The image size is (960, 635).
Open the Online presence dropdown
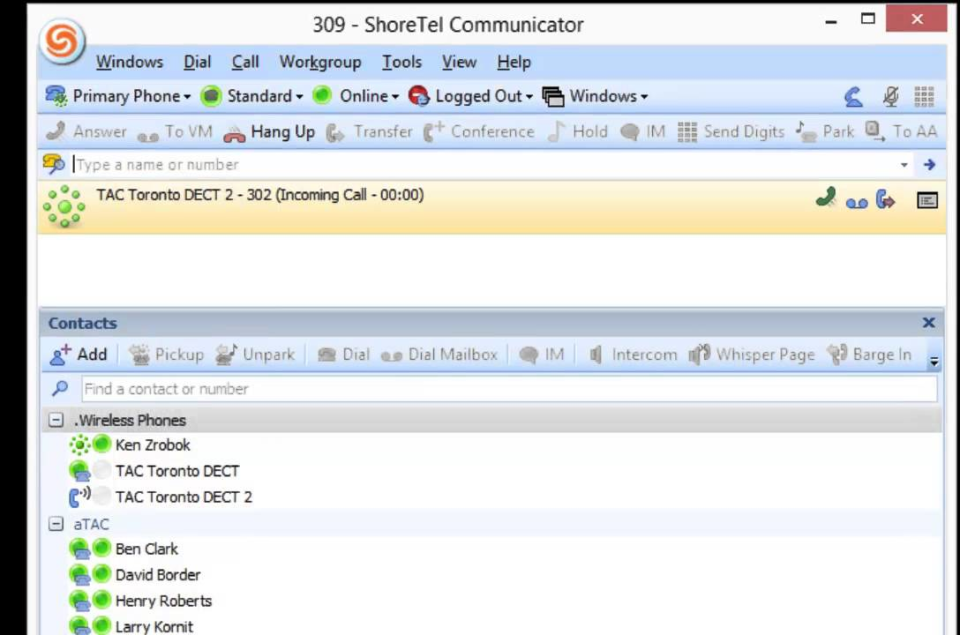tap(356, 96)
